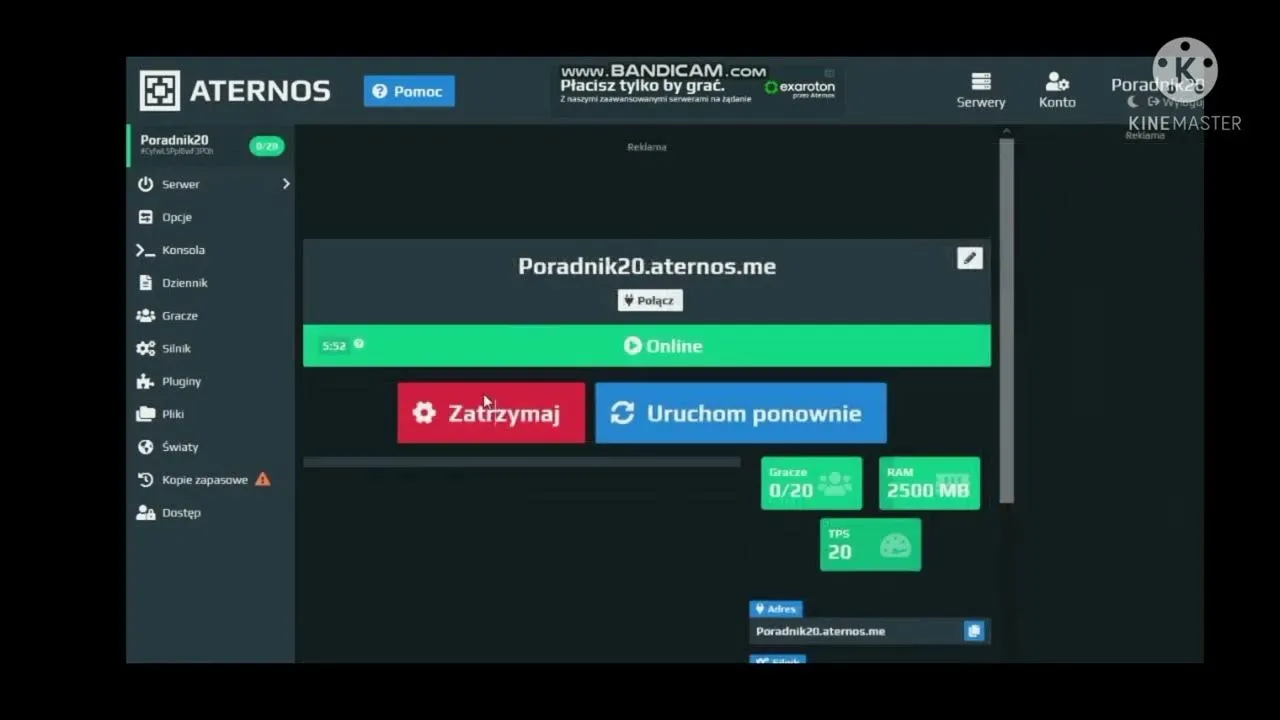This screenshot has height=720, width=1280.
Task: Click the page vertical scrollbar
Action: point(1007,320)
